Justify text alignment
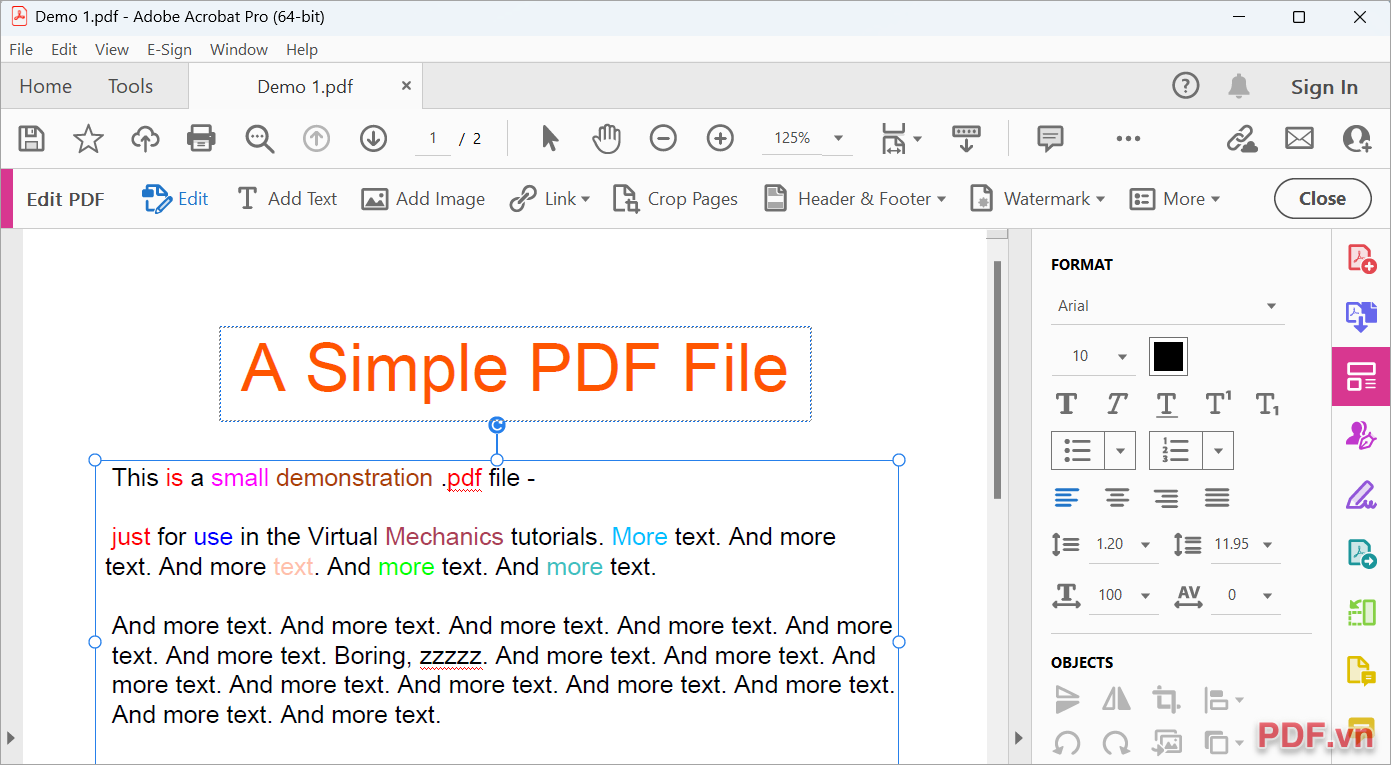Image resolution: width=1391 pixels, height=765 pixels. tap(1217, 497)
